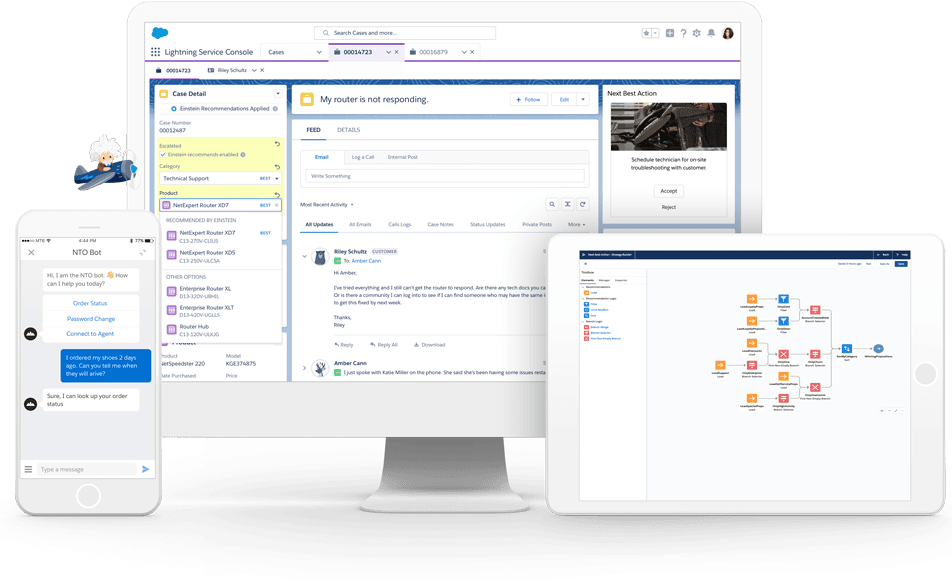The height and width of the screenshot is (586, 952).
Task: Send the chat message on phone
Action: coord(146,469)
